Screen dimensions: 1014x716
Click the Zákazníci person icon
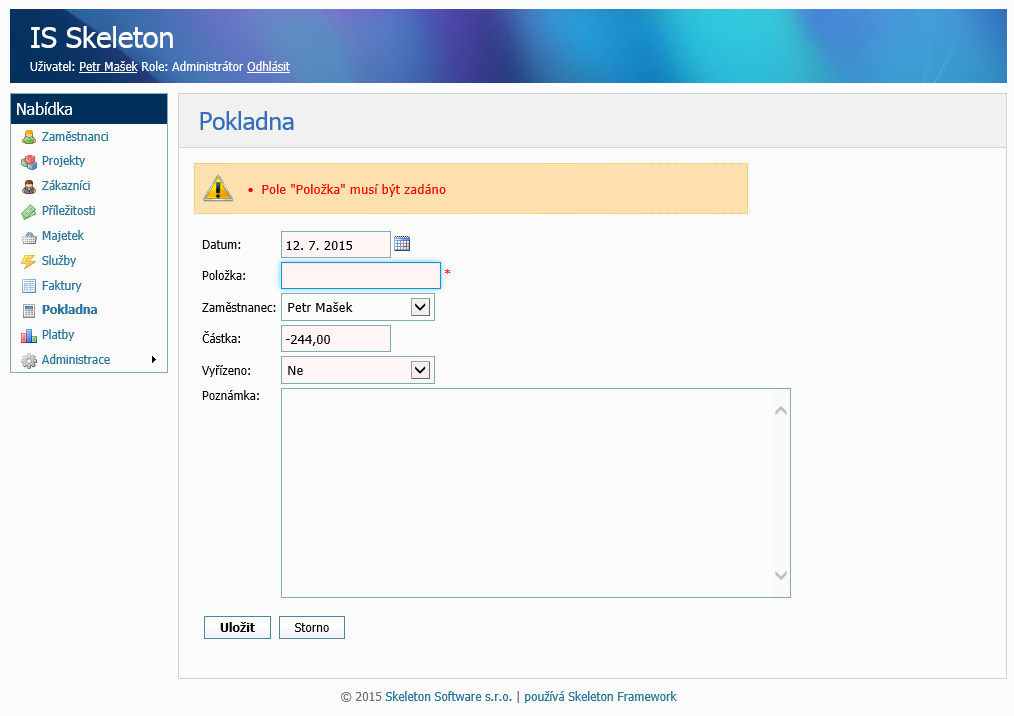pos(29,187)
